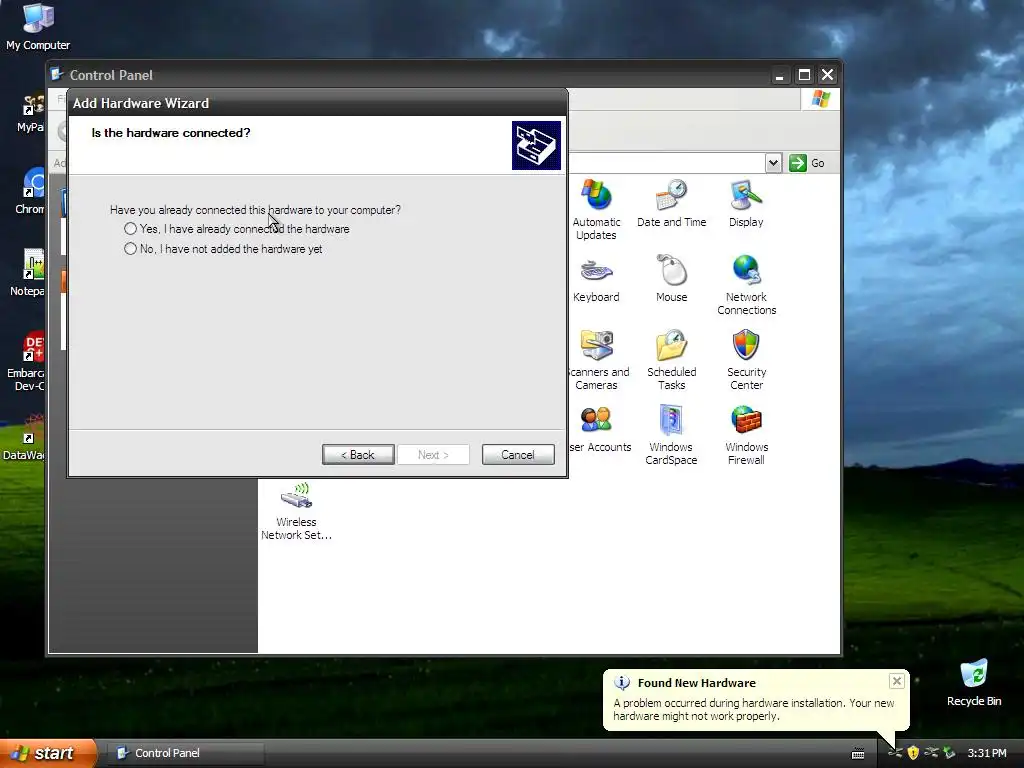Click the grayed-out Next button in the wizard
1024x768 pixels.
[x=434, y=455]
